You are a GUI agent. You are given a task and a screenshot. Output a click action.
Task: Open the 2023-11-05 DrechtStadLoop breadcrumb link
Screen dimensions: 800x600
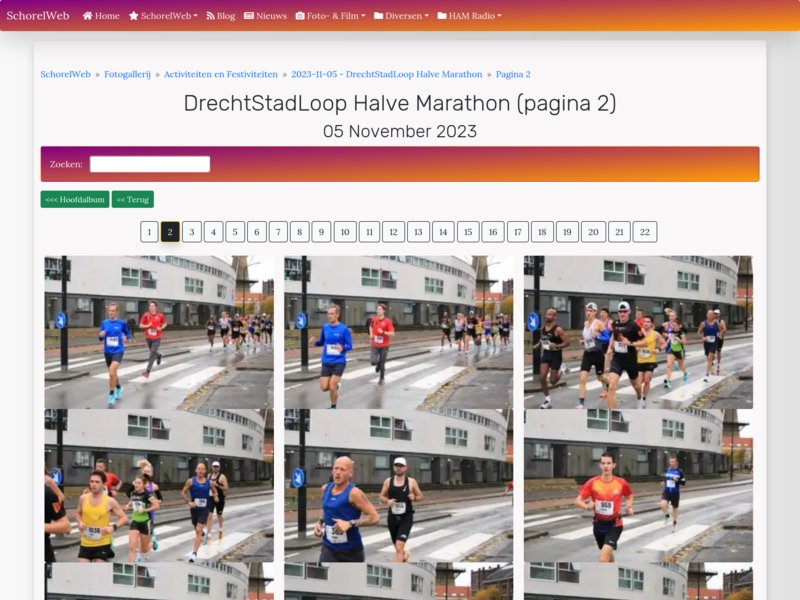click(387, 74)
